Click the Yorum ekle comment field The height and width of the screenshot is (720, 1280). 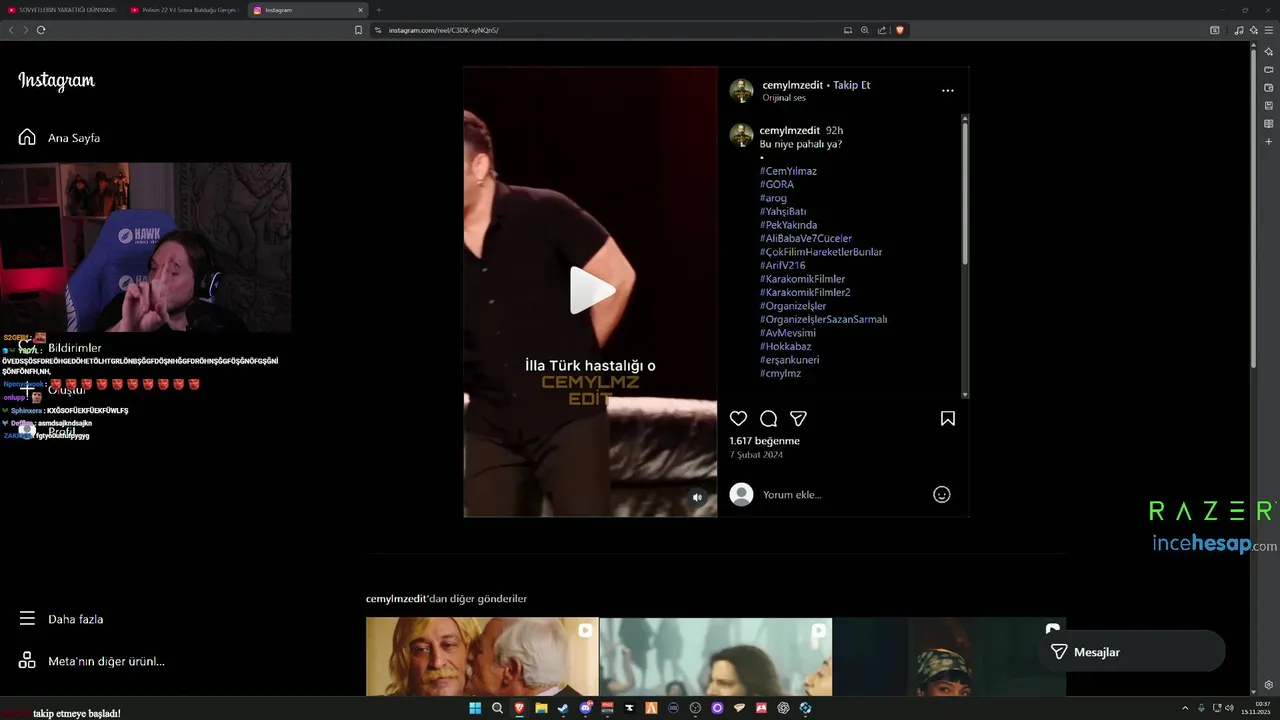click(840, 495)
